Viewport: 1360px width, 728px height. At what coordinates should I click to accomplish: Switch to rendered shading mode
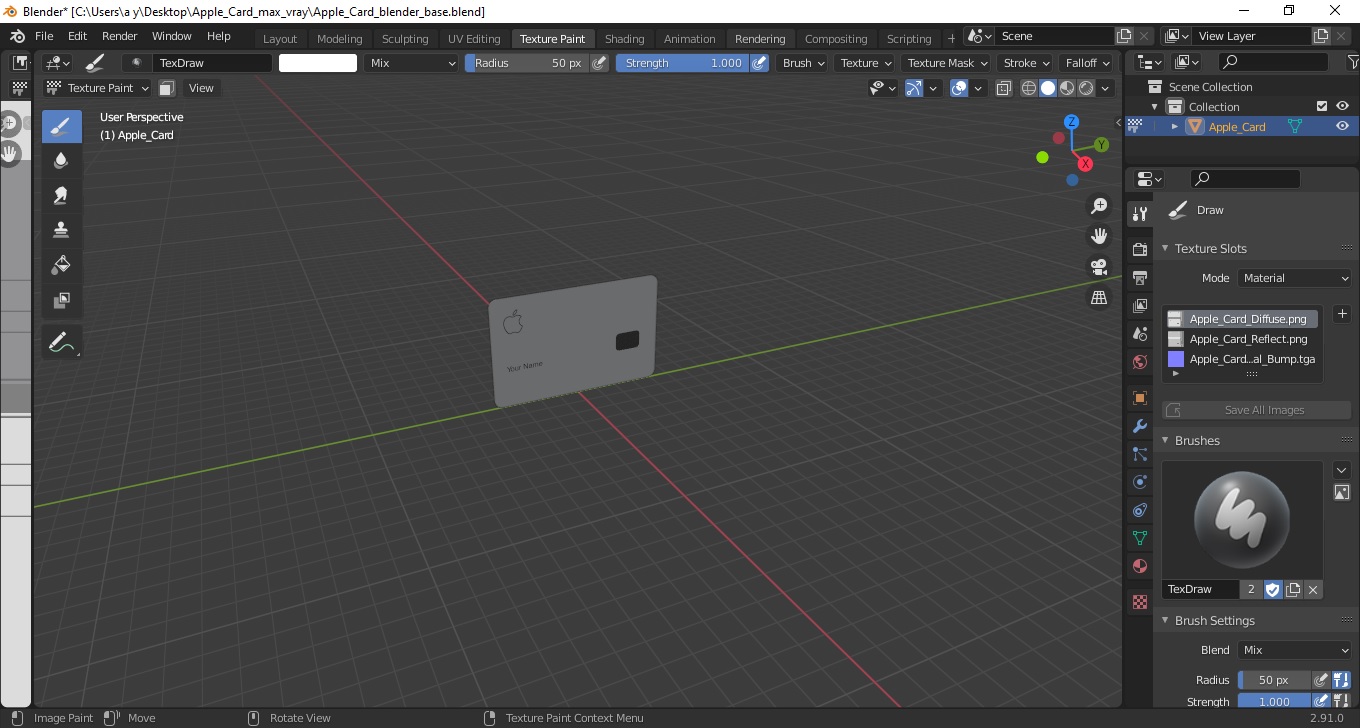tap(1086, 88)
